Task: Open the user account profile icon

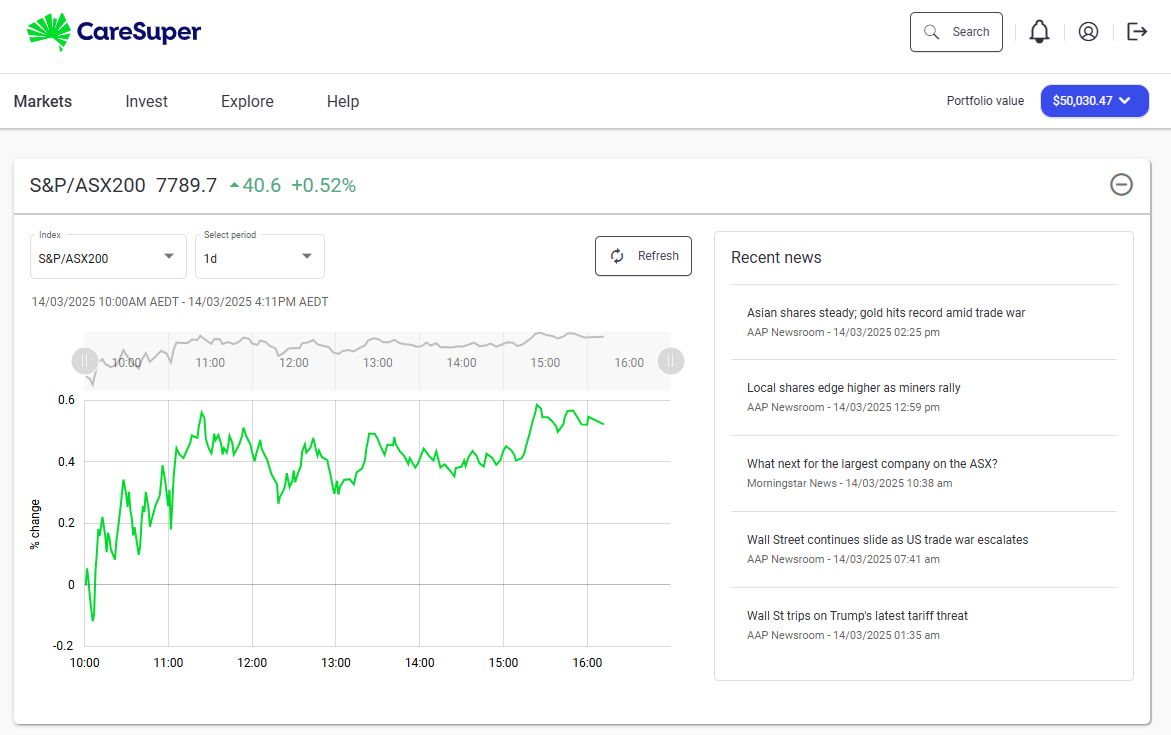Action: coord(1088,31)
